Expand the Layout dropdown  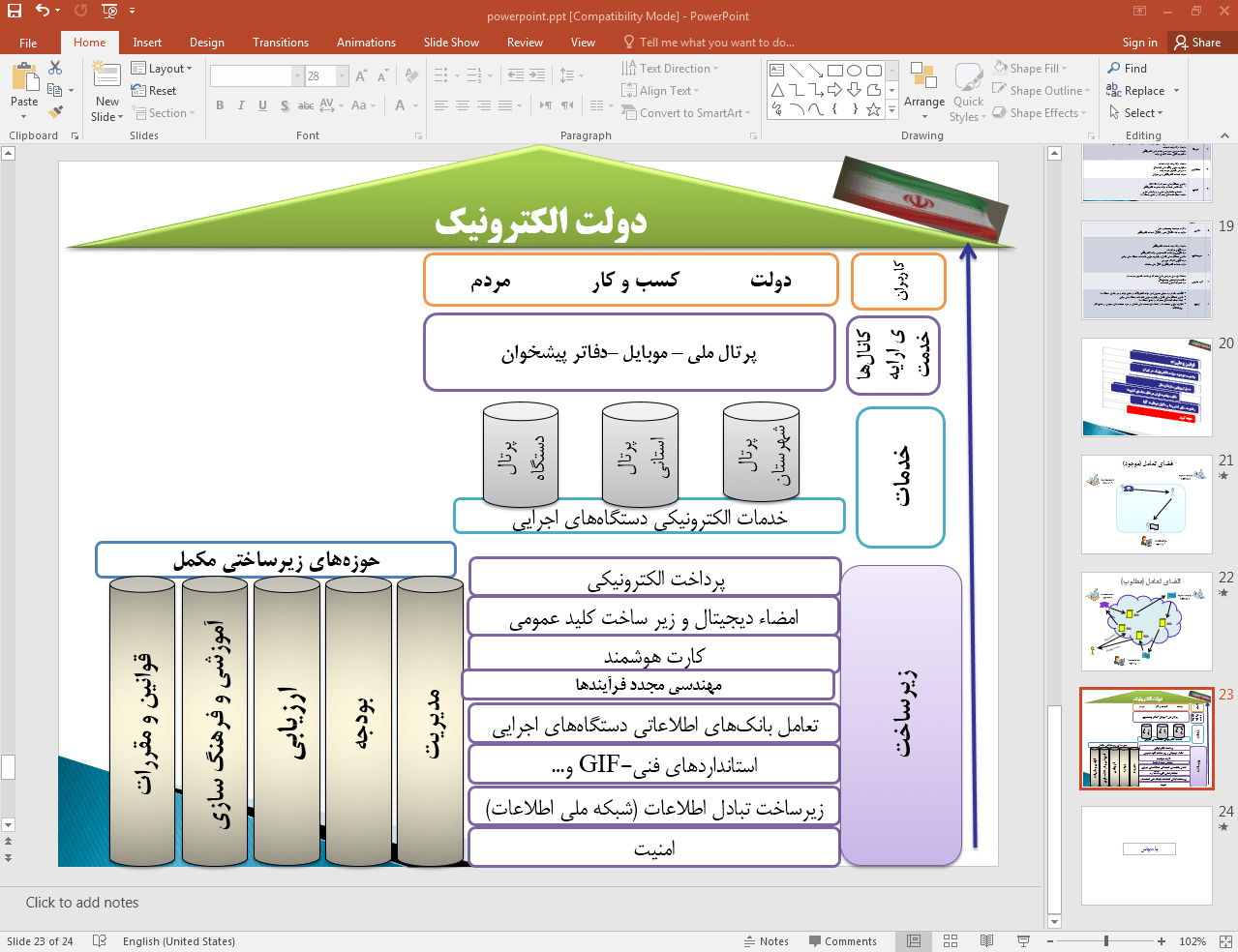point(162,69)
